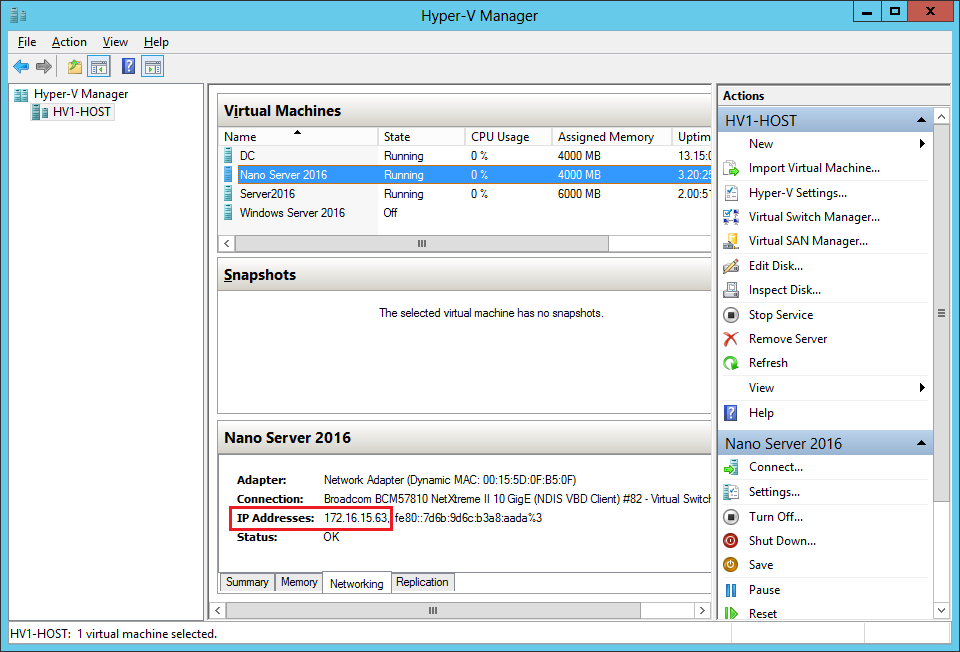Switch to the Summary tab

pos(247,582)
